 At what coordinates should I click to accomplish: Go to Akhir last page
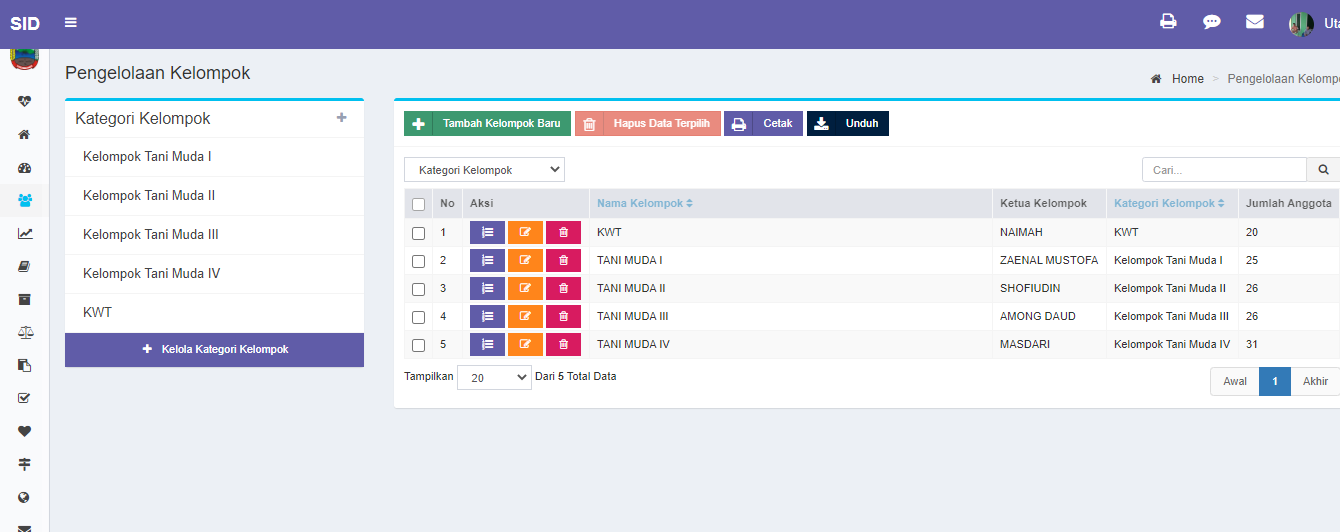pyautogui.click(x=1315, y=381)
